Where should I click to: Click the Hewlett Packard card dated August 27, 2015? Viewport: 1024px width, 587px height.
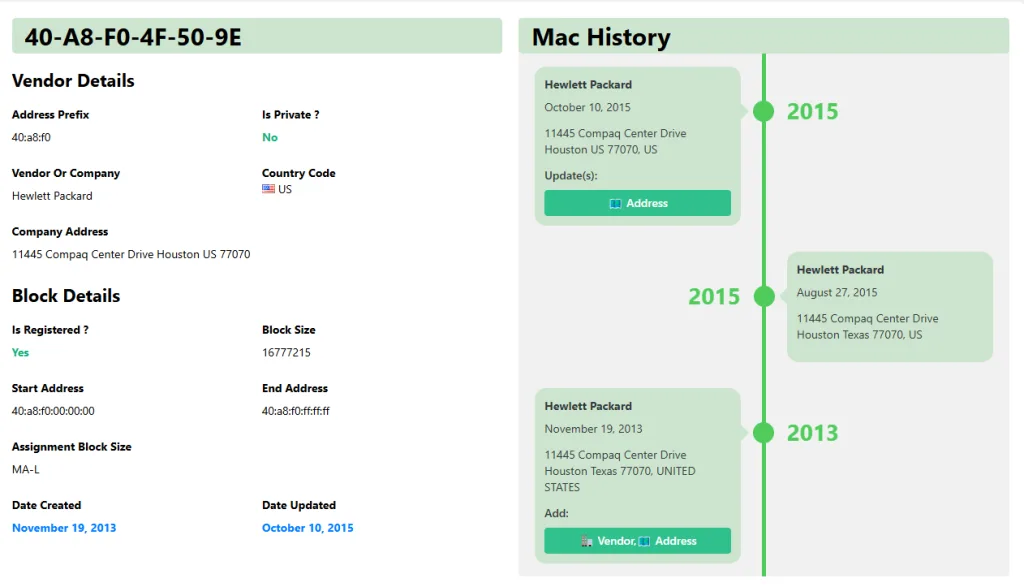[889, 306]
